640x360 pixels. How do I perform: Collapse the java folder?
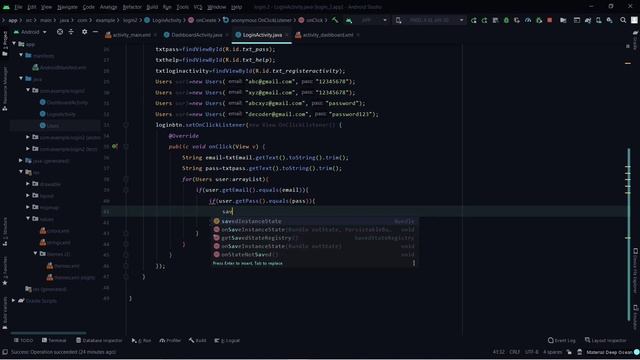pos(21,78)
